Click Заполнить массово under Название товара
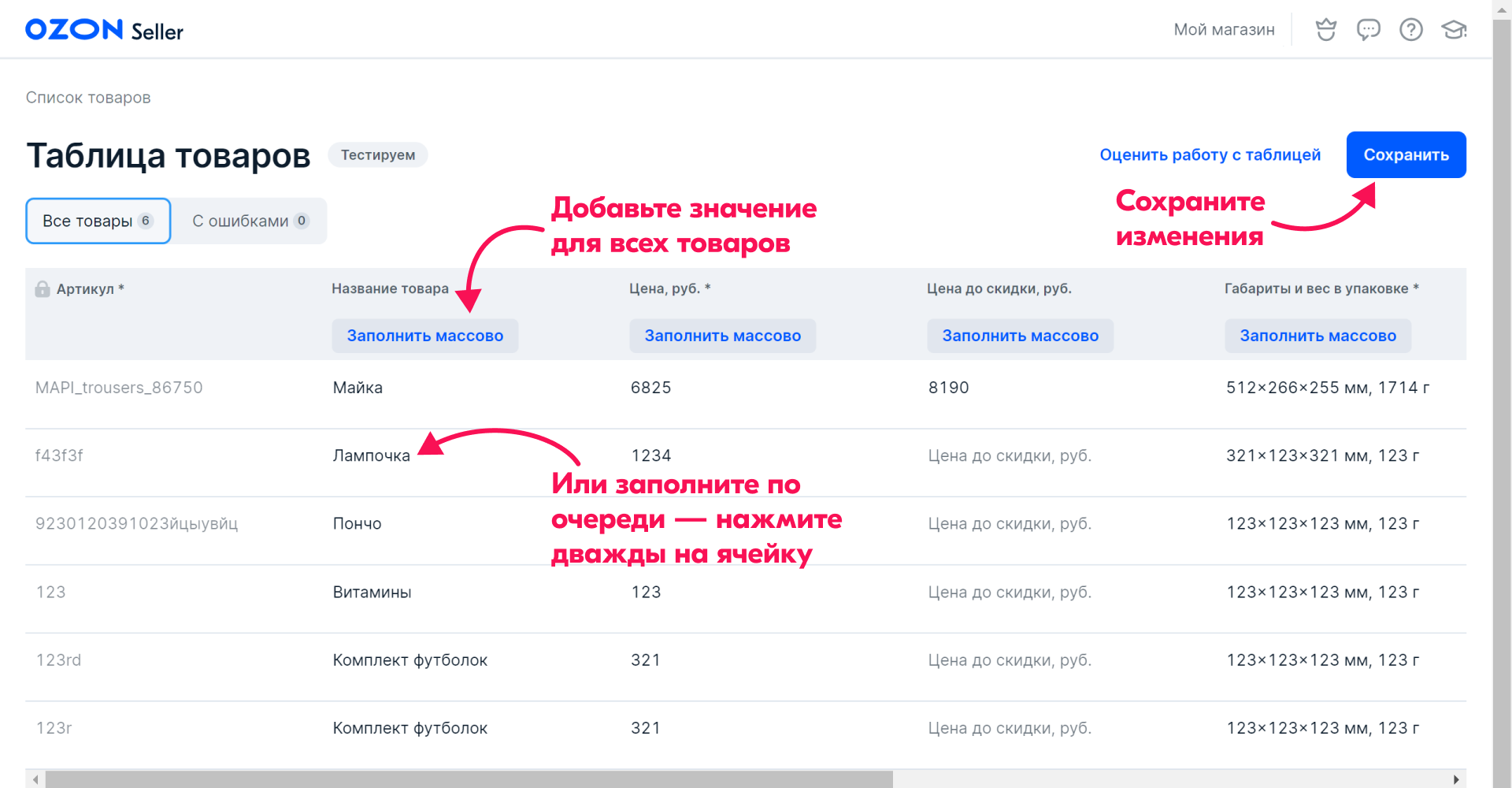 (x=425, y=336)
